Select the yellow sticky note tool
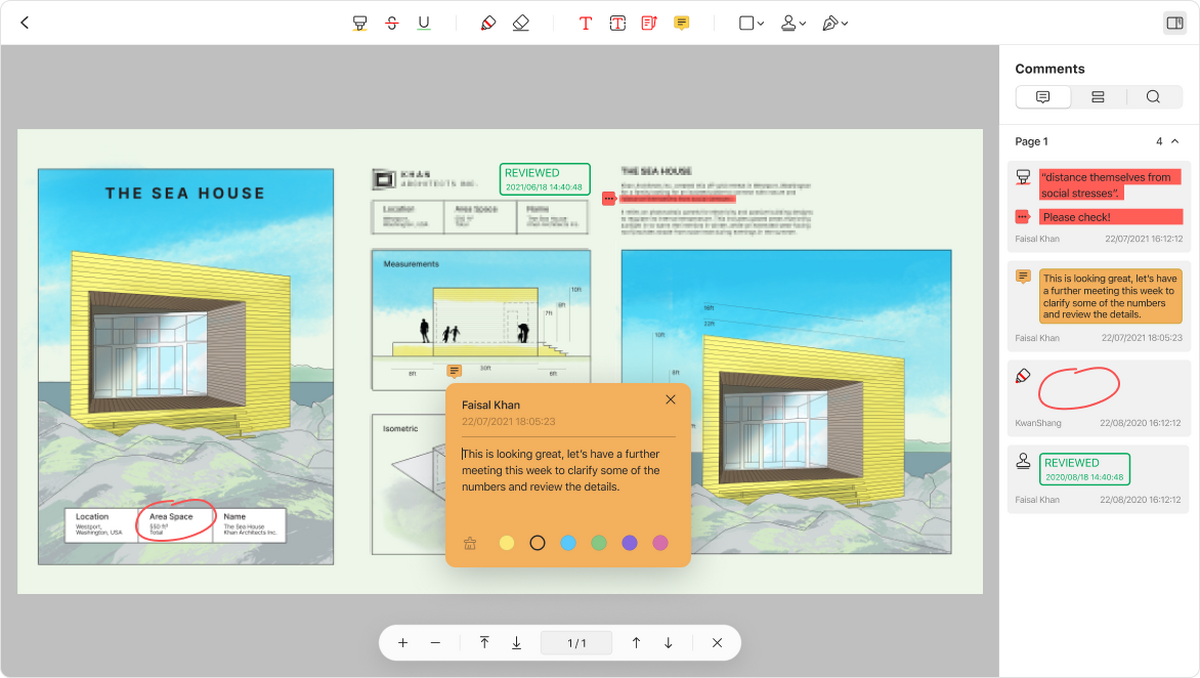 (x=681, y=23)
